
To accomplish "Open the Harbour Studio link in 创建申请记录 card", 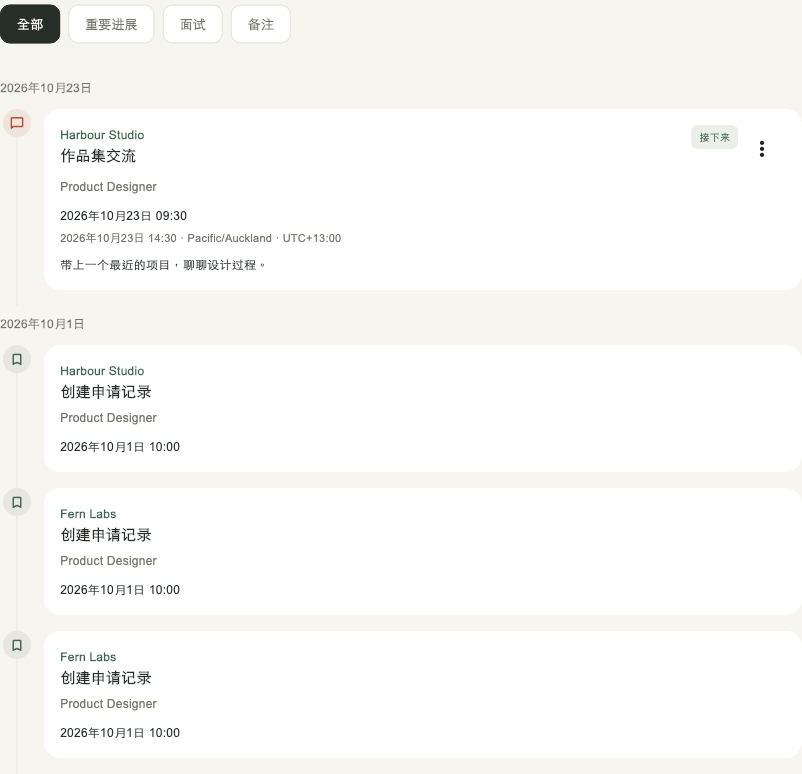I will (102, 370).
